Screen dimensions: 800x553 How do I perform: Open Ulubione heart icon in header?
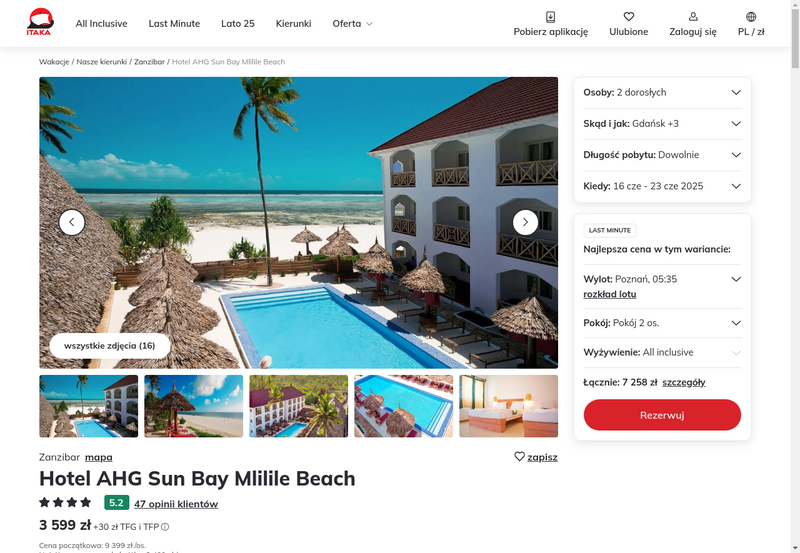click(629, 17)
